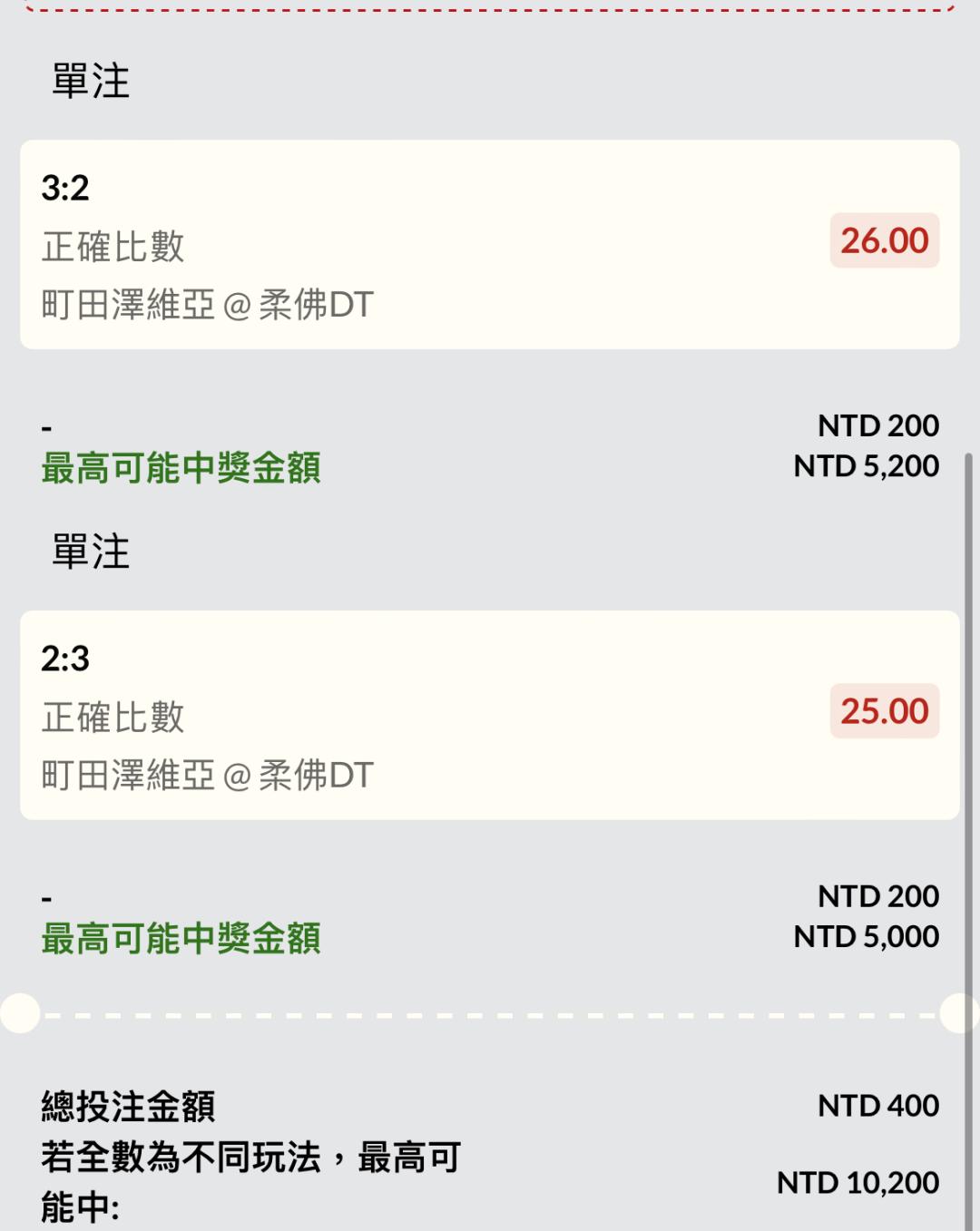Click the match name under the 2:3 bet
The width and height of the screenshot is (980, 1231).
pos(207,776)
